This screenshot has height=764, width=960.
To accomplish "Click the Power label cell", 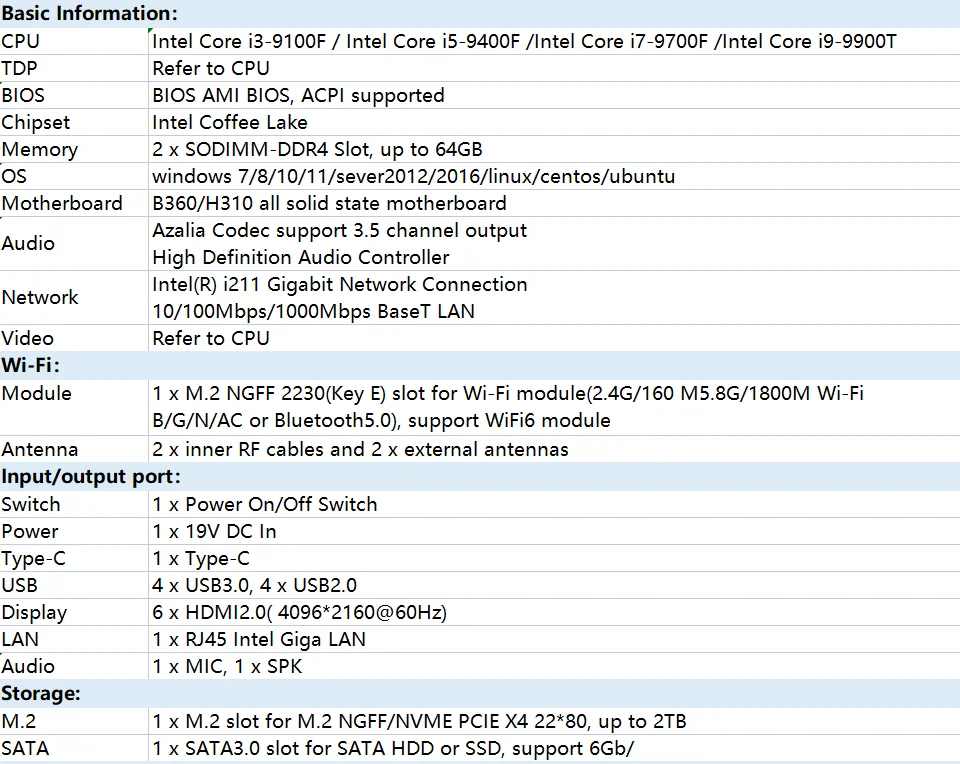I will 73,531.
